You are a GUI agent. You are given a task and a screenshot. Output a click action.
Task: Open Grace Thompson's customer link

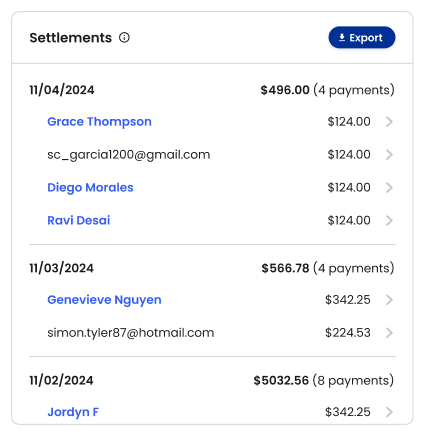pyautogui.click(x=99, y=122)
